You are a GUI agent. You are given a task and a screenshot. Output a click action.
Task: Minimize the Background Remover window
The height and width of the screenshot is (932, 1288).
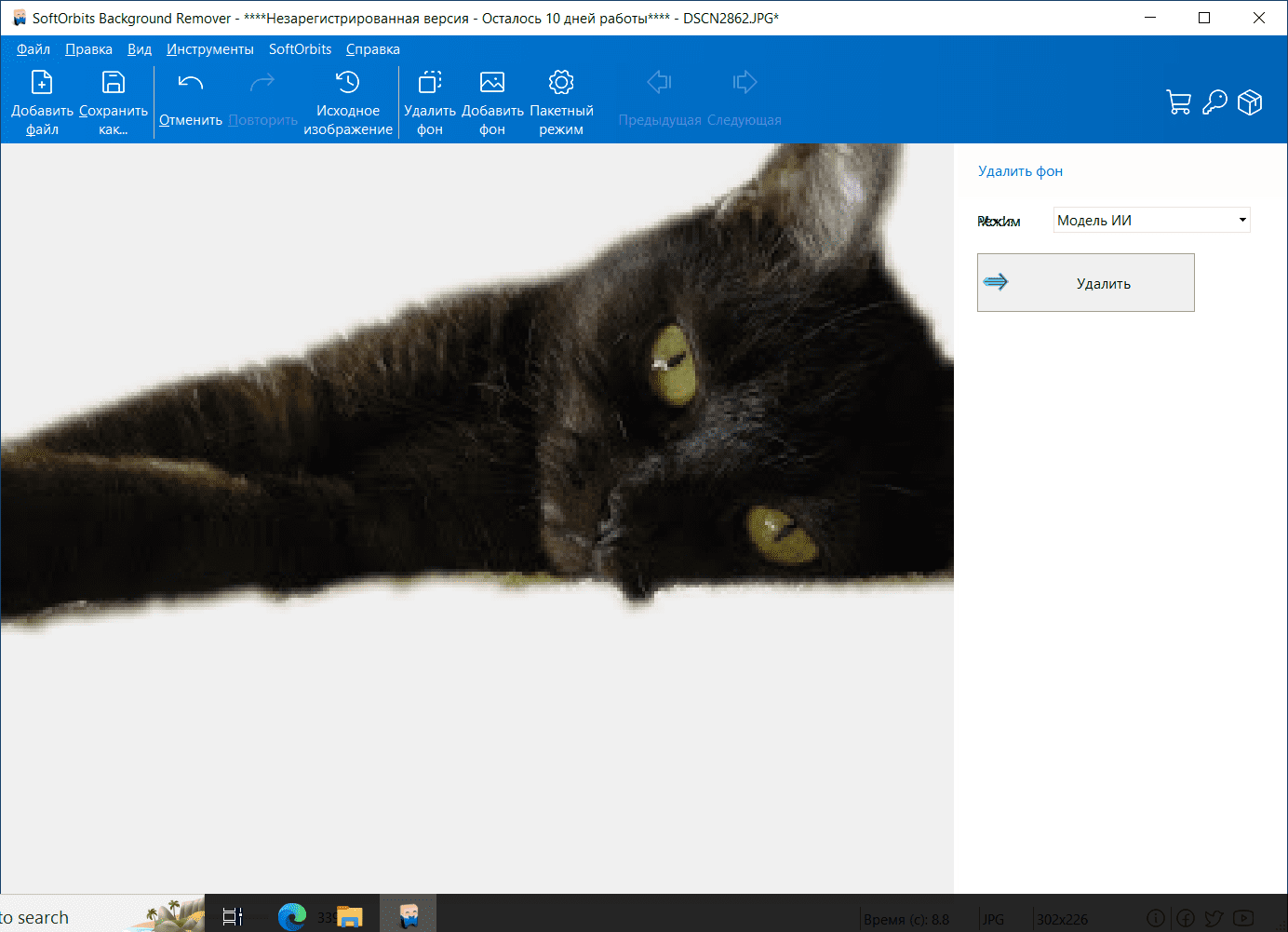click(1150, 18)
